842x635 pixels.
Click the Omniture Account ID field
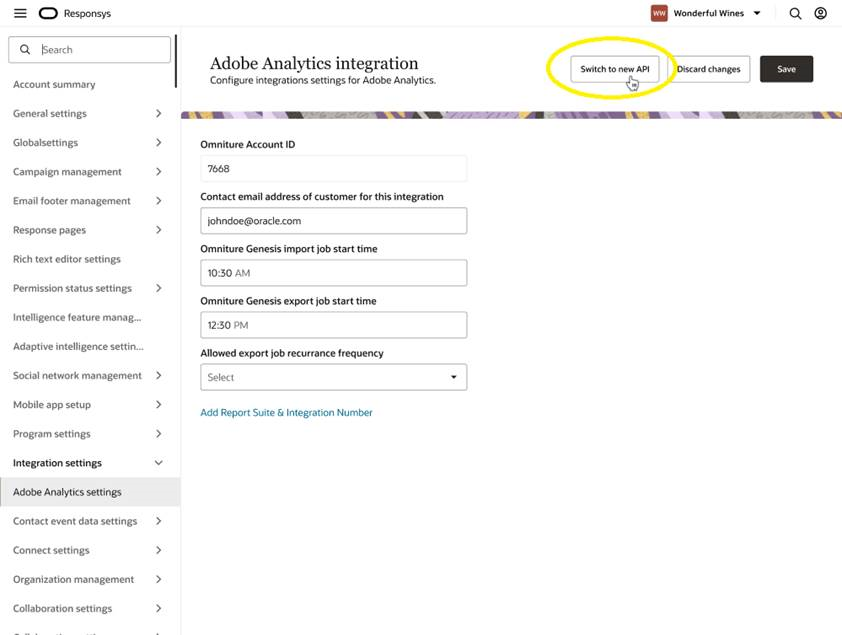333,169
